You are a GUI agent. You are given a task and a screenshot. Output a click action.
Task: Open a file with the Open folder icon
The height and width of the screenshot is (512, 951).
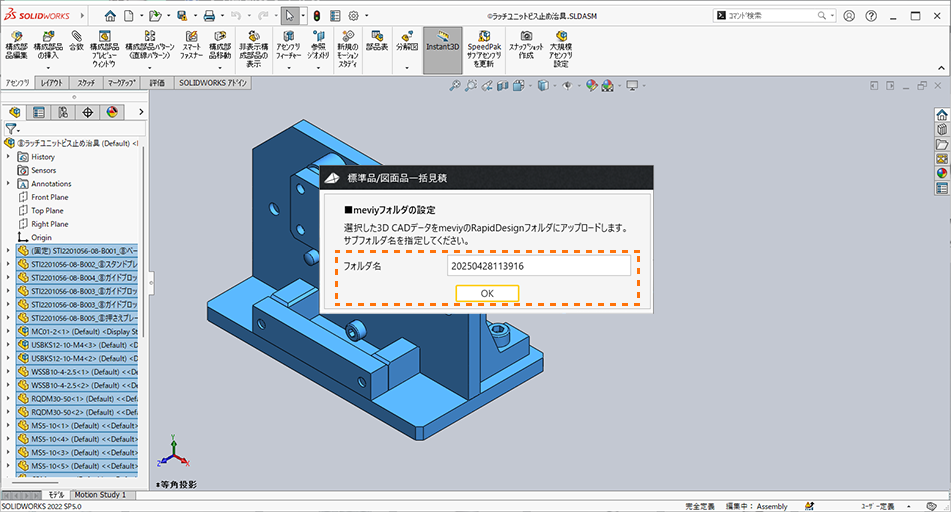pyautogui.click(x=155, y=16)
